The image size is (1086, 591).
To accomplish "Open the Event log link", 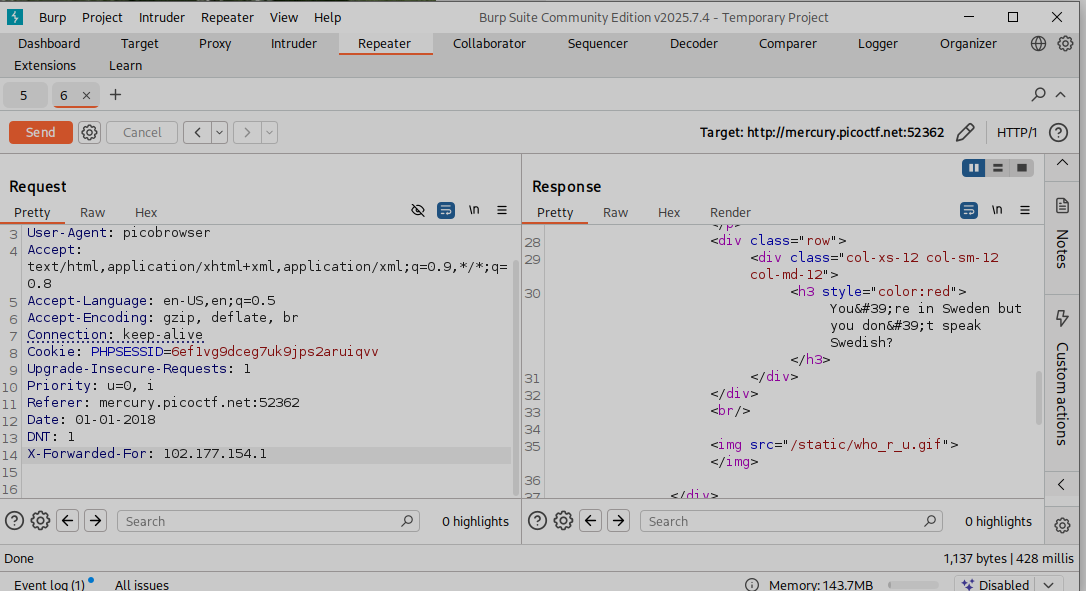I will tap(49, 585).
